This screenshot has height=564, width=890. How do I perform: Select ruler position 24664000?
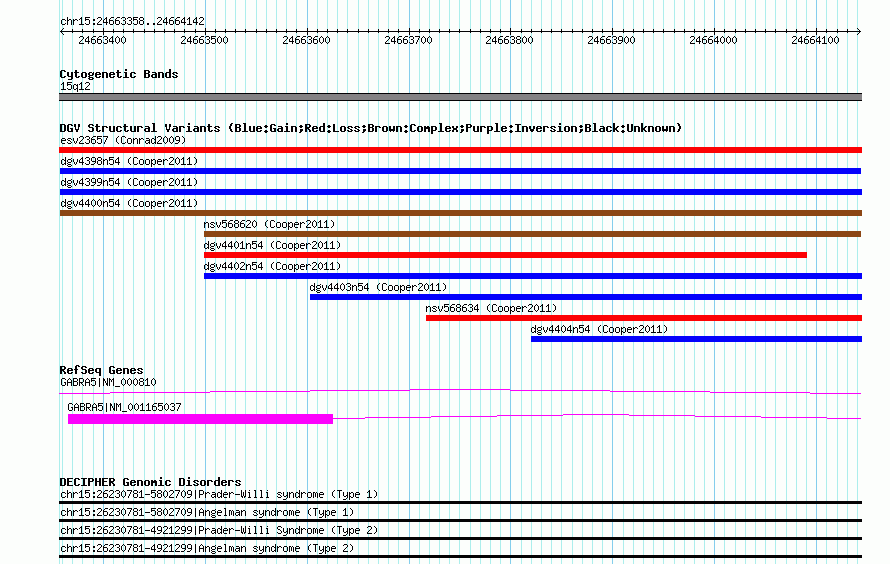click(713, 40)
